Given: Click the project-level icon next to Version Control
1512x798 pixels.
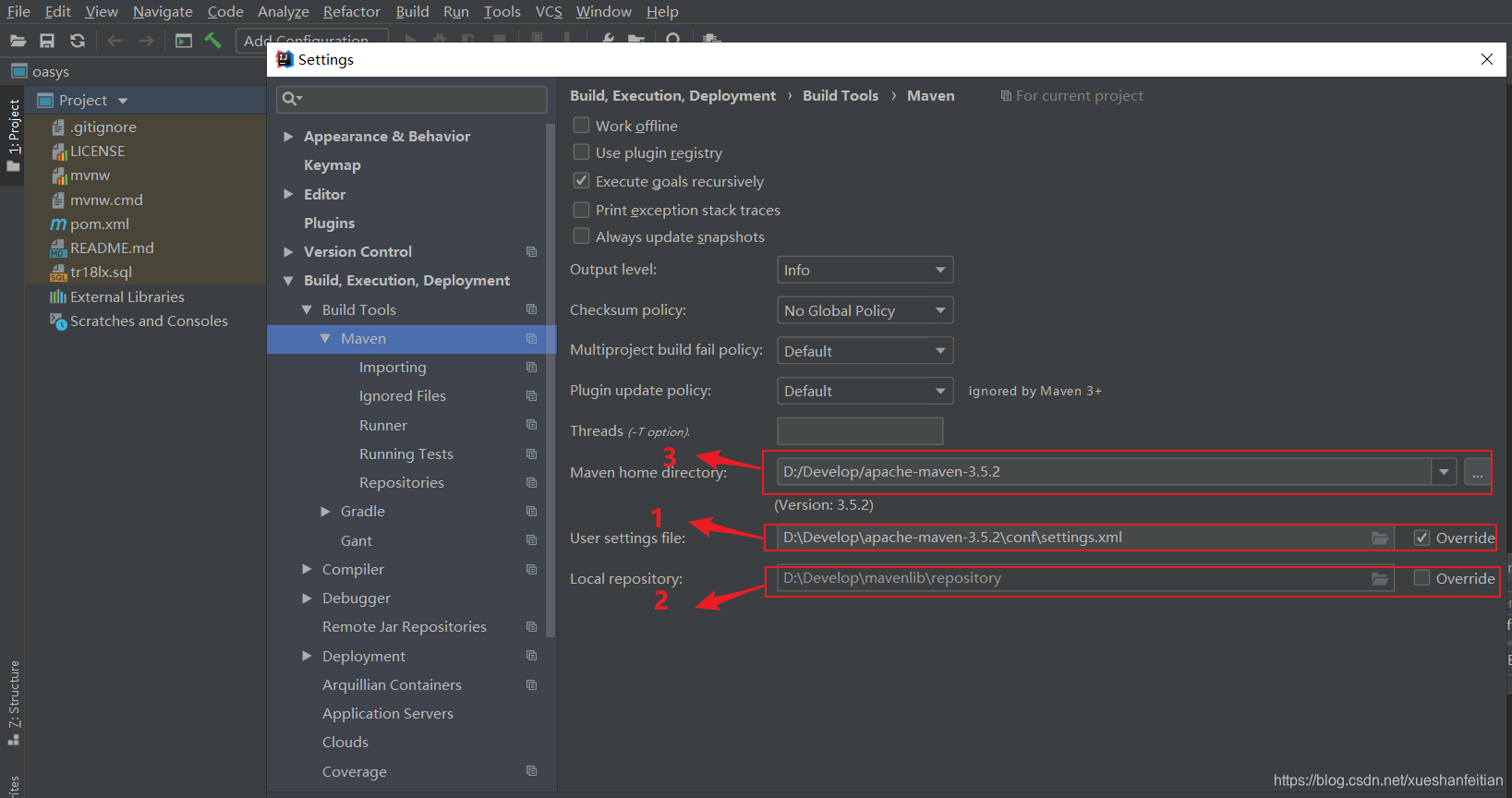Looking at the screenshot, I should [x=531, y=251].
